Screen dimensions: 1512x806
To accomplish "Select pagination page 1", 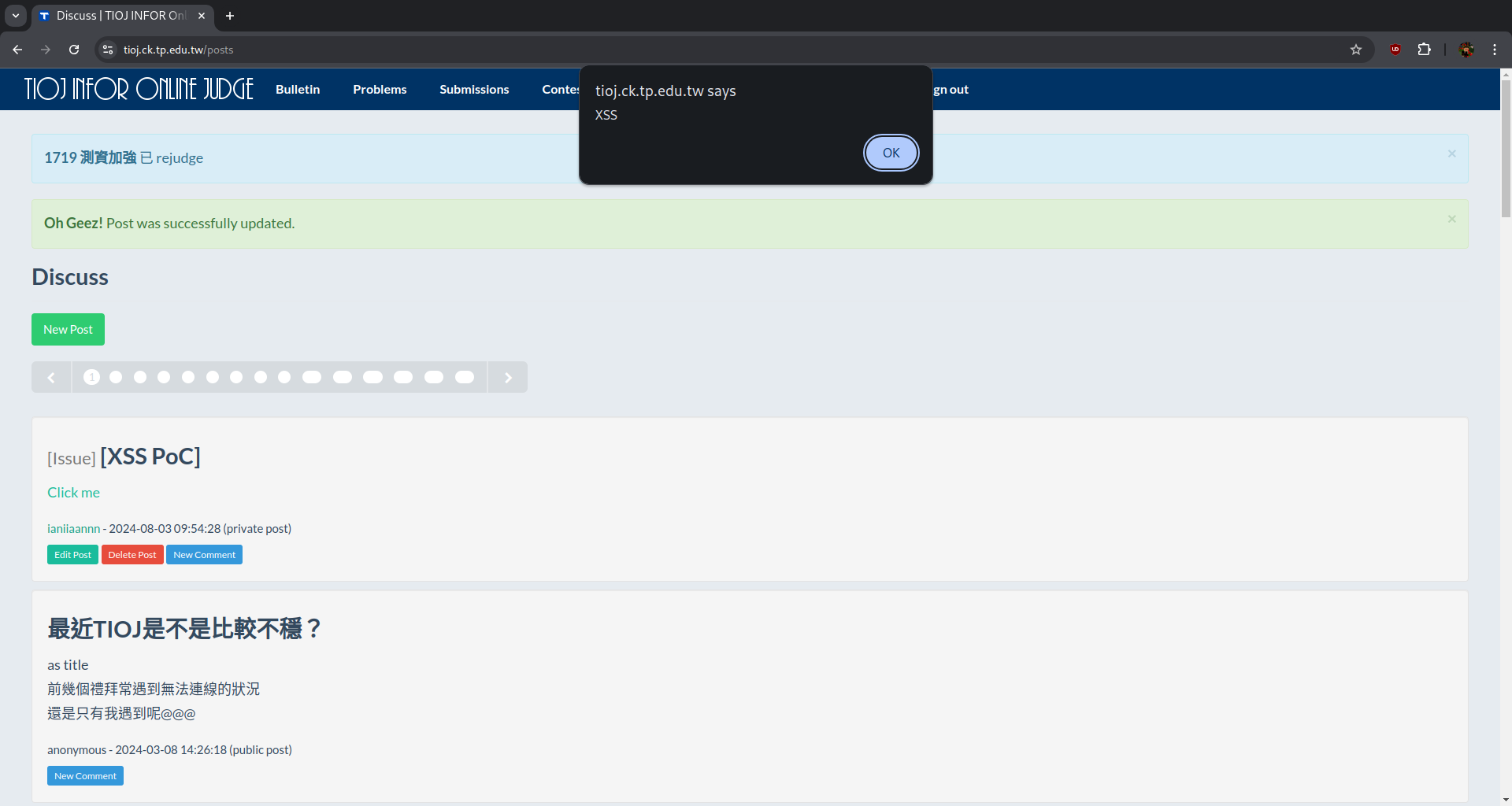I will [91, 377].
